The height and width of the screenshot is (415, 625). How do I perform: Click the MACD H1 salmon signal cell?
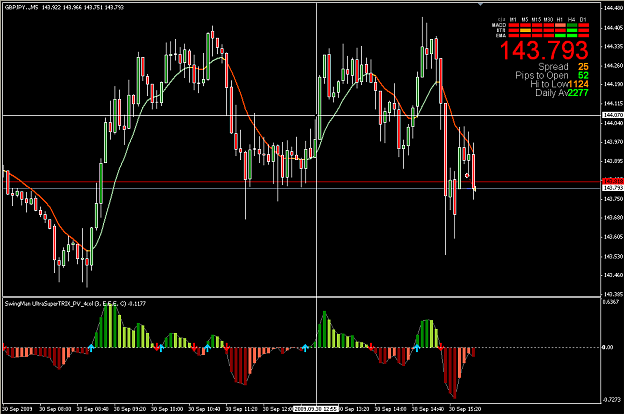tap(560, 25)
